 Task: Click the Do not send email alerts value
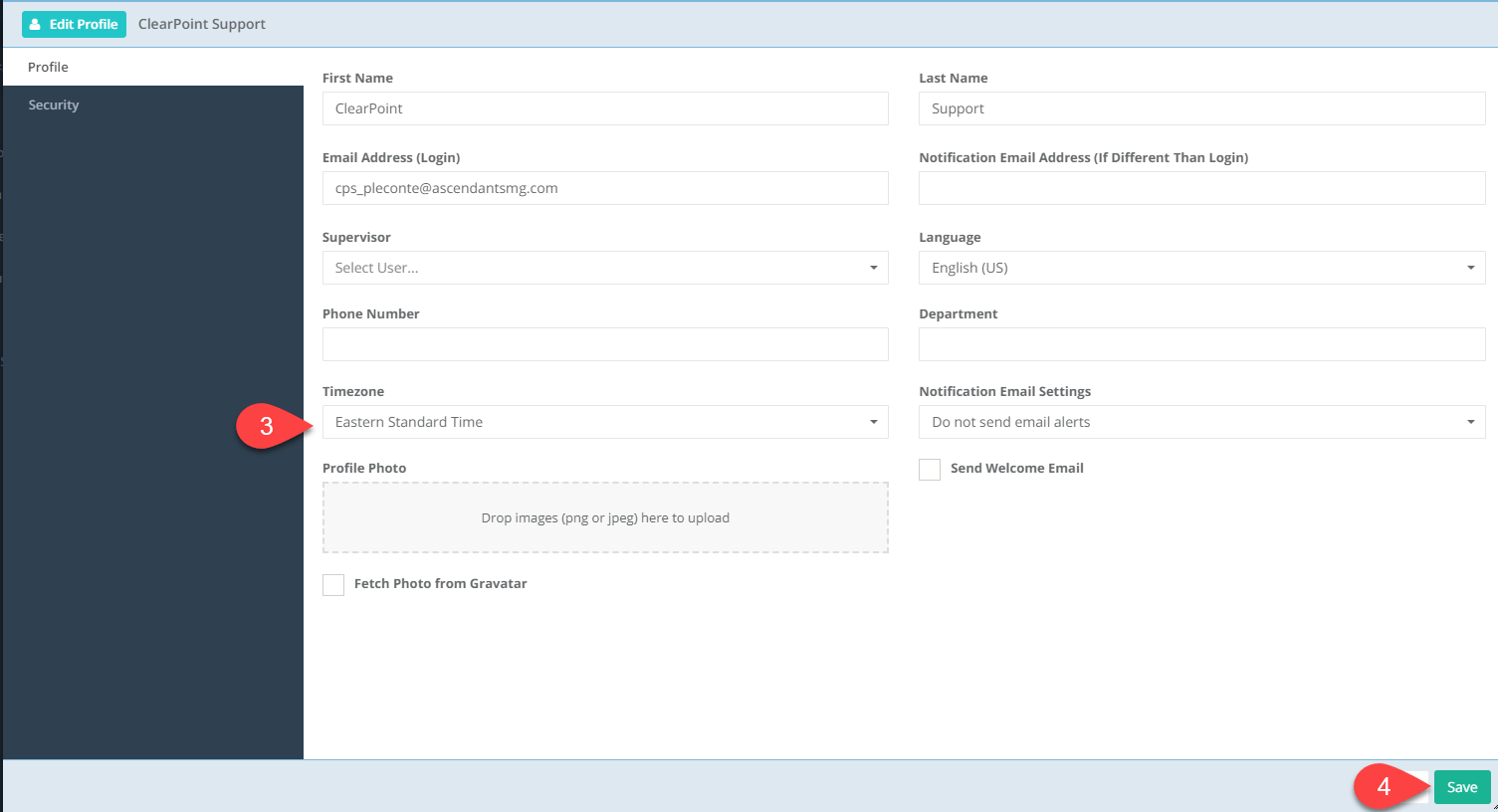pyautogui.click(x=1010, y=422)
